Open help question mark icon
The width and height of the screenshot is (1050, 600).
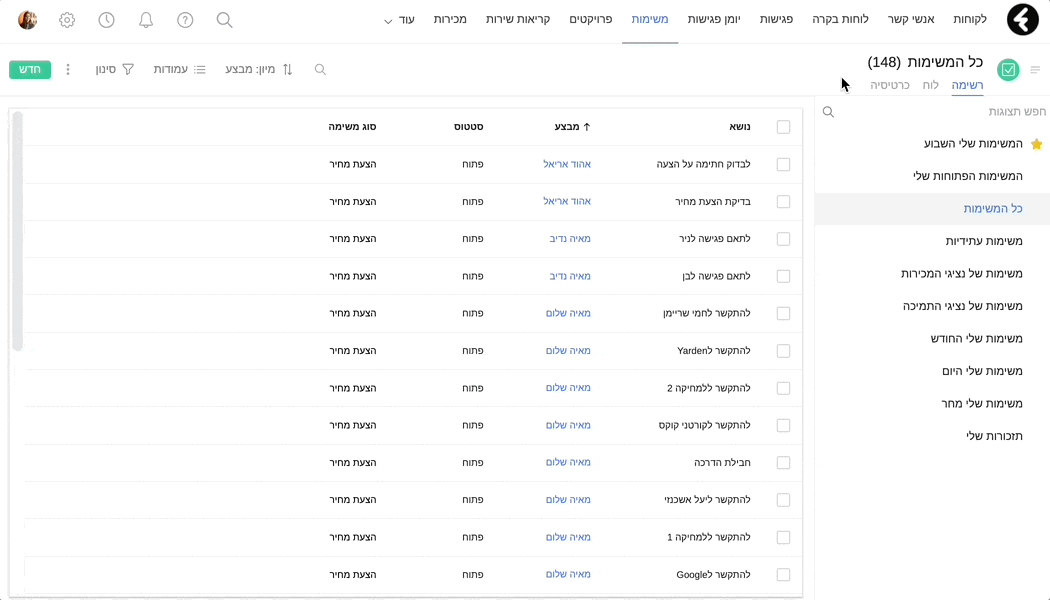click(x=185, y=20)
